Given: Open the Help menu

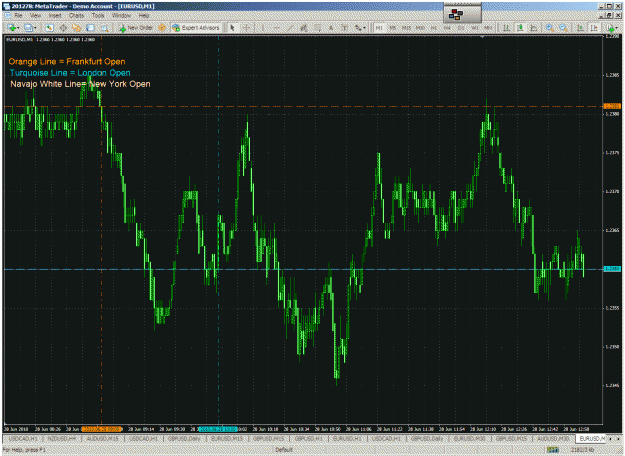Looking at the screenshot, I should (x=144, y=16).
